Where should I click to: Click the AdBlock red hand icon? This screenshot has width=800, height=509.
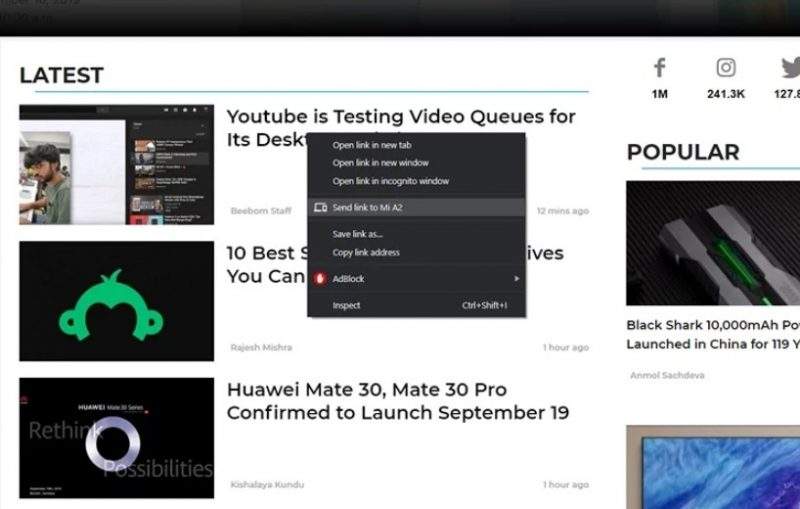click(320, 278)
